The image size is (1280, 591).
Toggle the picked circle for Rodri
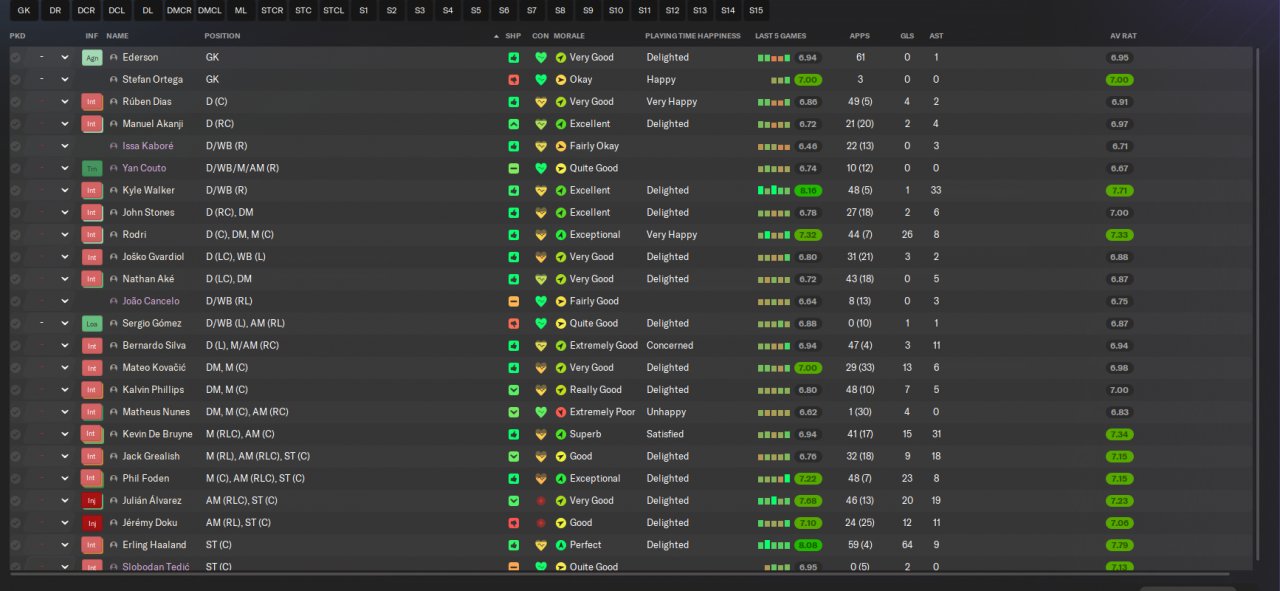pyautogui.click(x=15, y=235)
